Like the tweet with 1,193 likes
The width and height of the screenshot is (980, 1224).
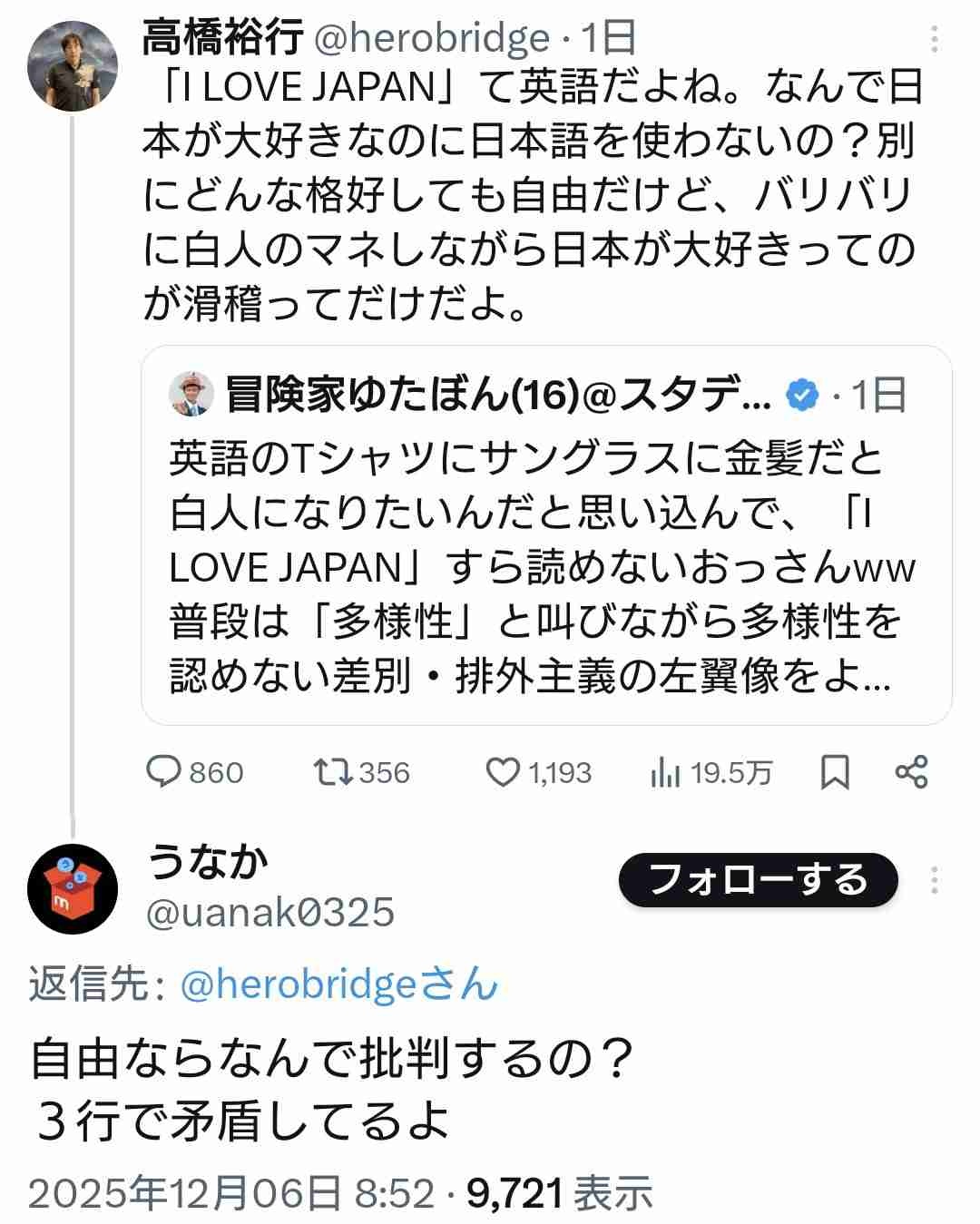(502, 772)
